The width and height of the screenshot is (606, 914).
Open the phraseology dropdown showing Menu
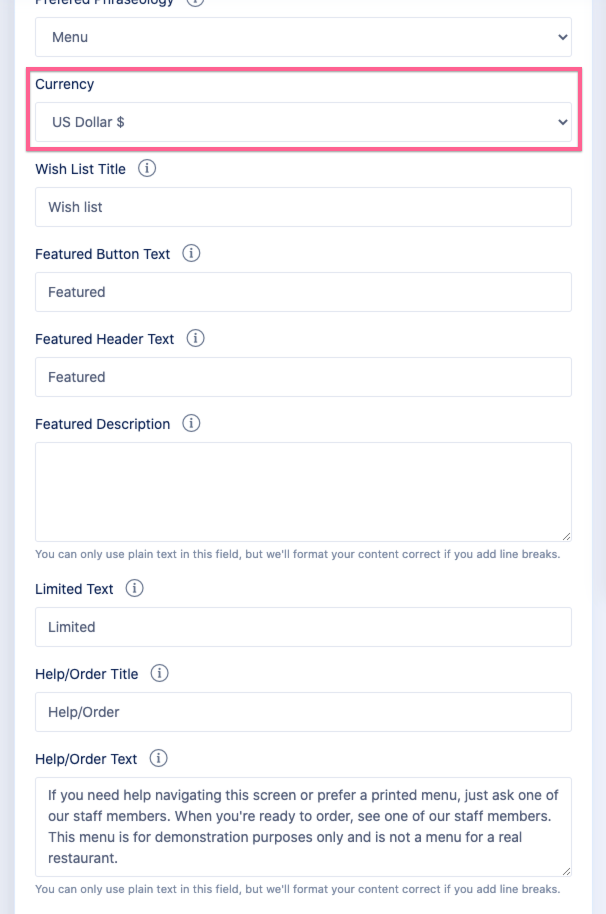303,37
